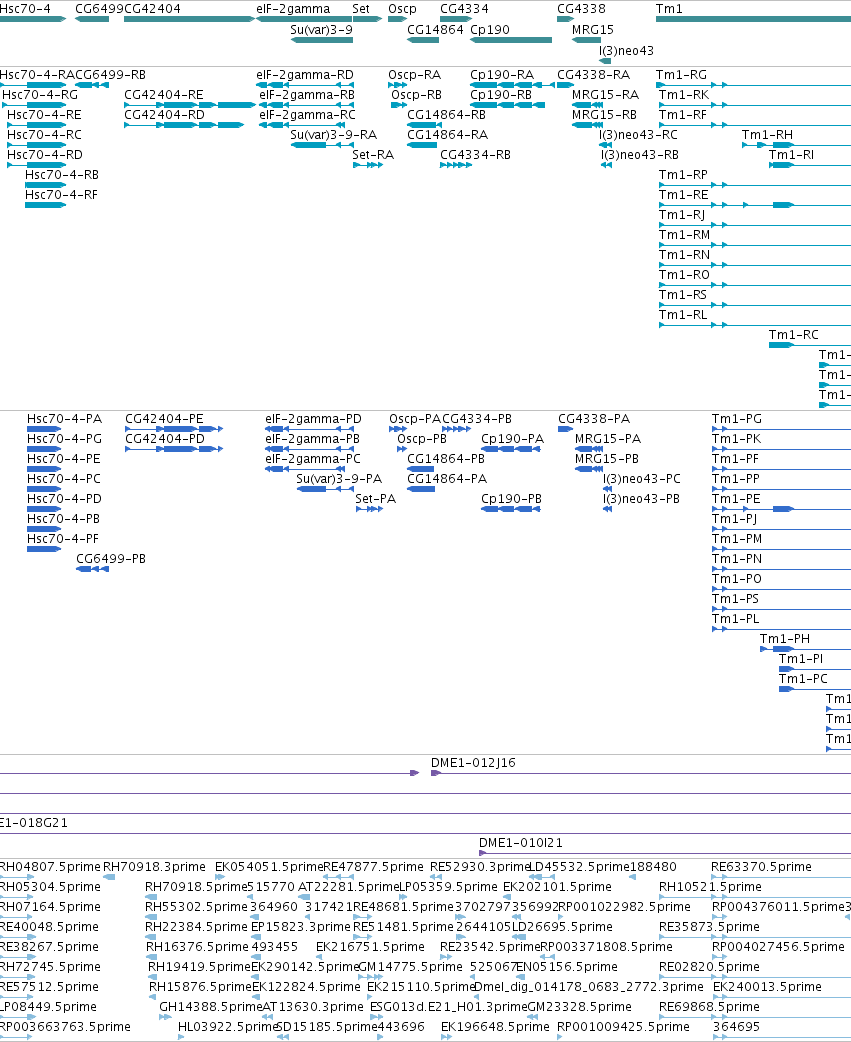Click the eIF-2gamma gene label

pyautogui.click(x=293, y=9)
